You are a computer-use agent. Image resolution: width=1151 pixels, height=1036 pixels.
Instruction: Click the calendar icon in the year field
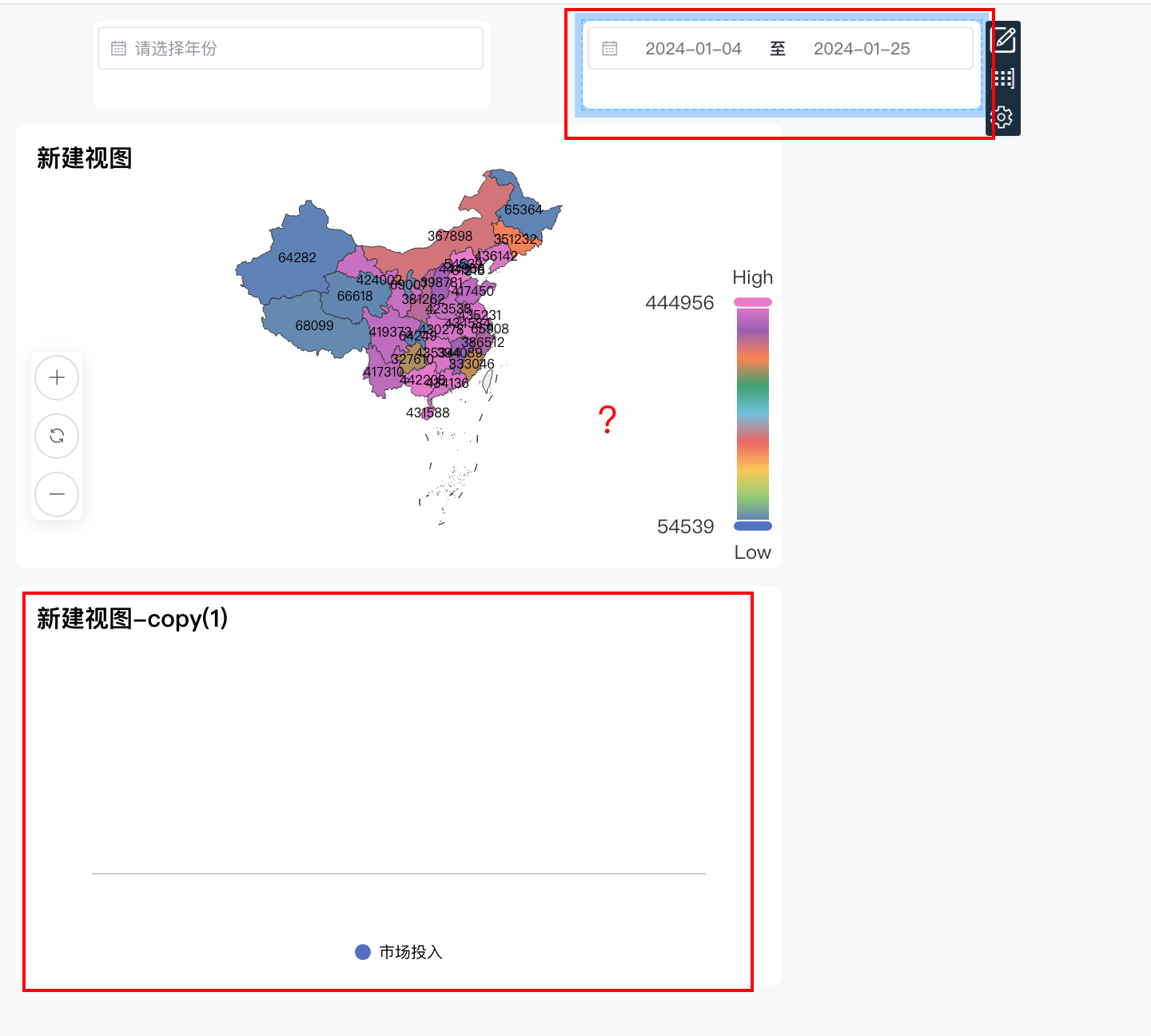pos(117,48)
